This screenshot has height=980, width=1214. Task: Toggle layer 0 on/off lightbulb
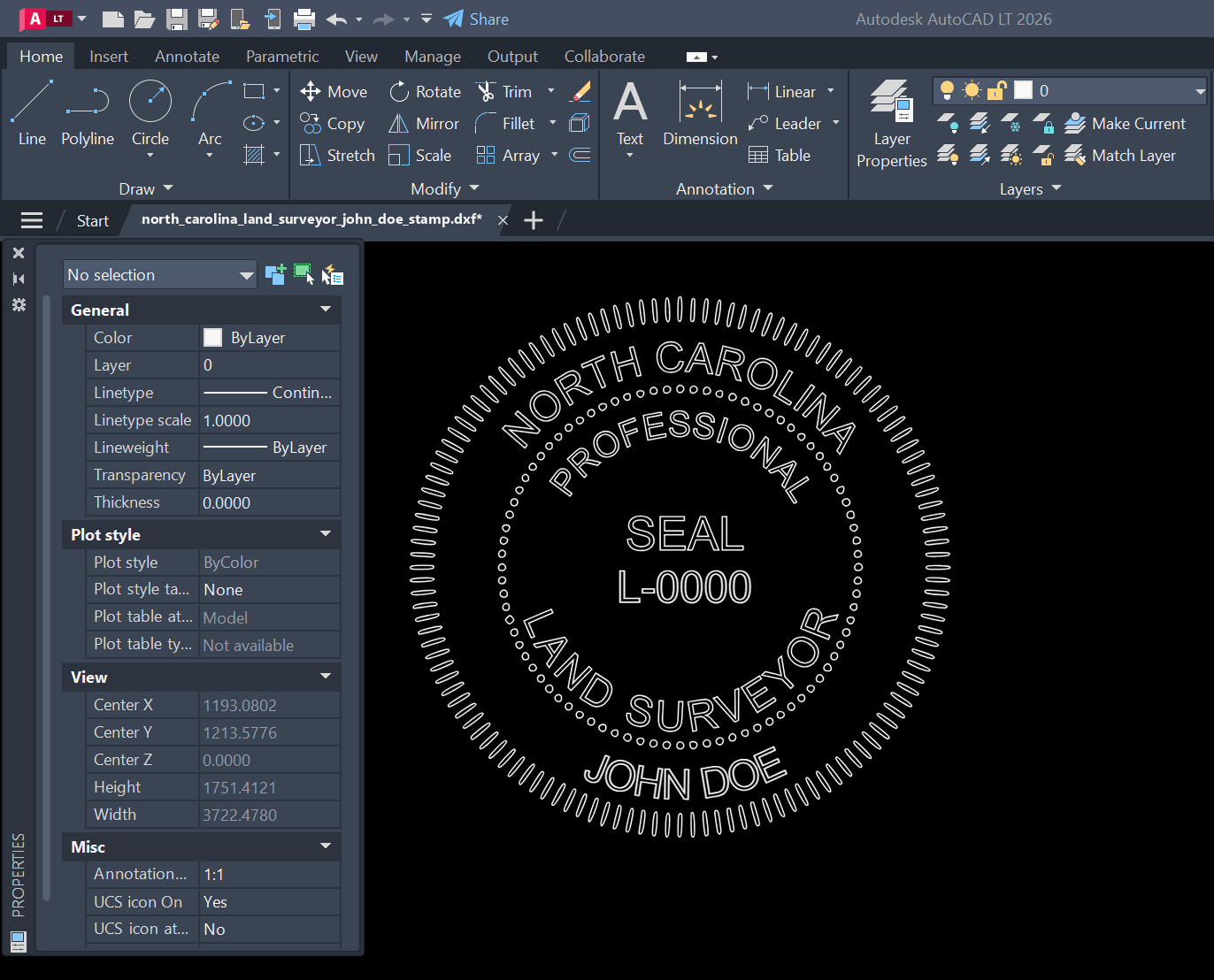point(947,90)
